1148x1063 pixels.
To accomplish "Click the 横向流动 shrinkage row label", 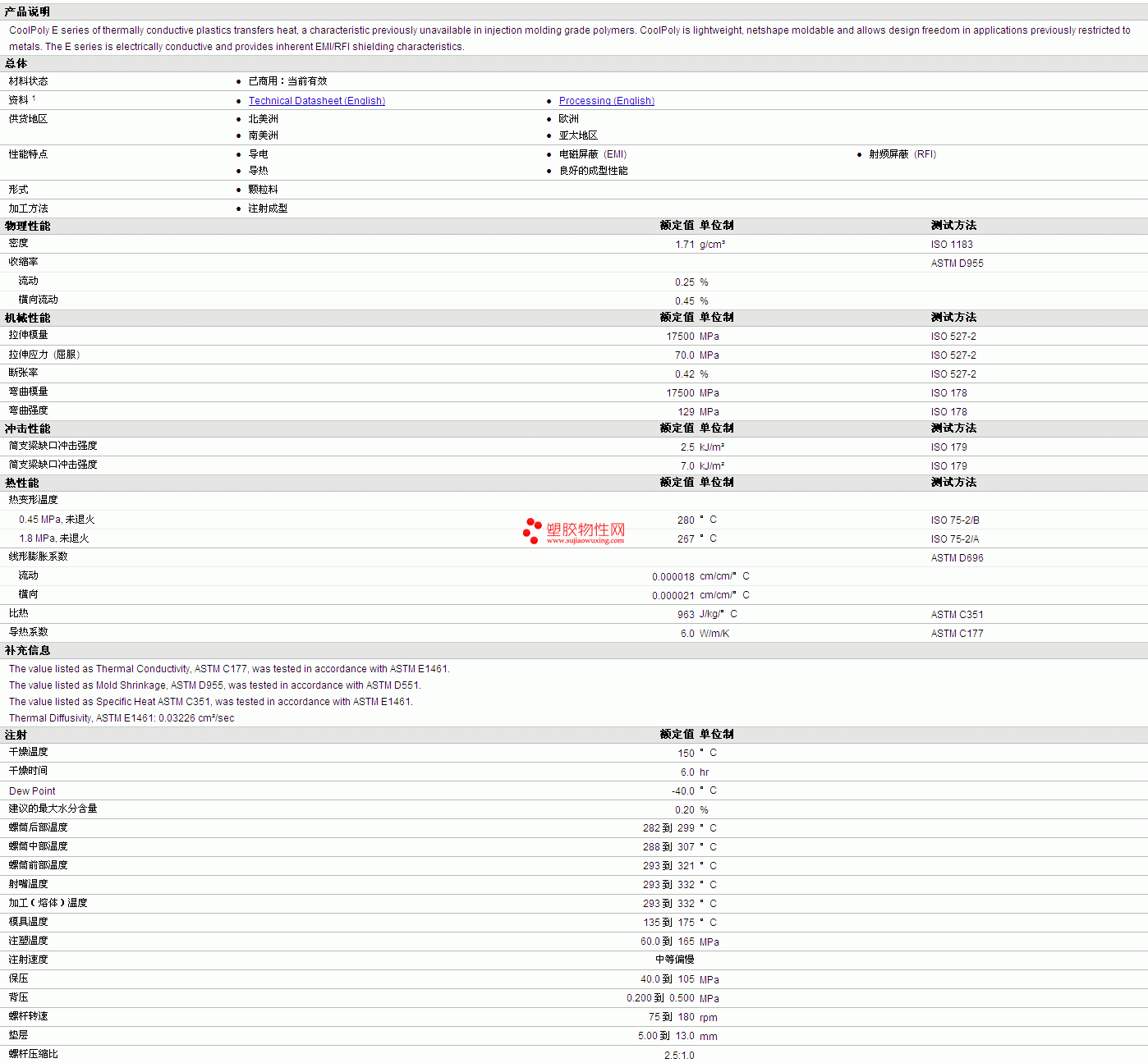I will 39,300.
